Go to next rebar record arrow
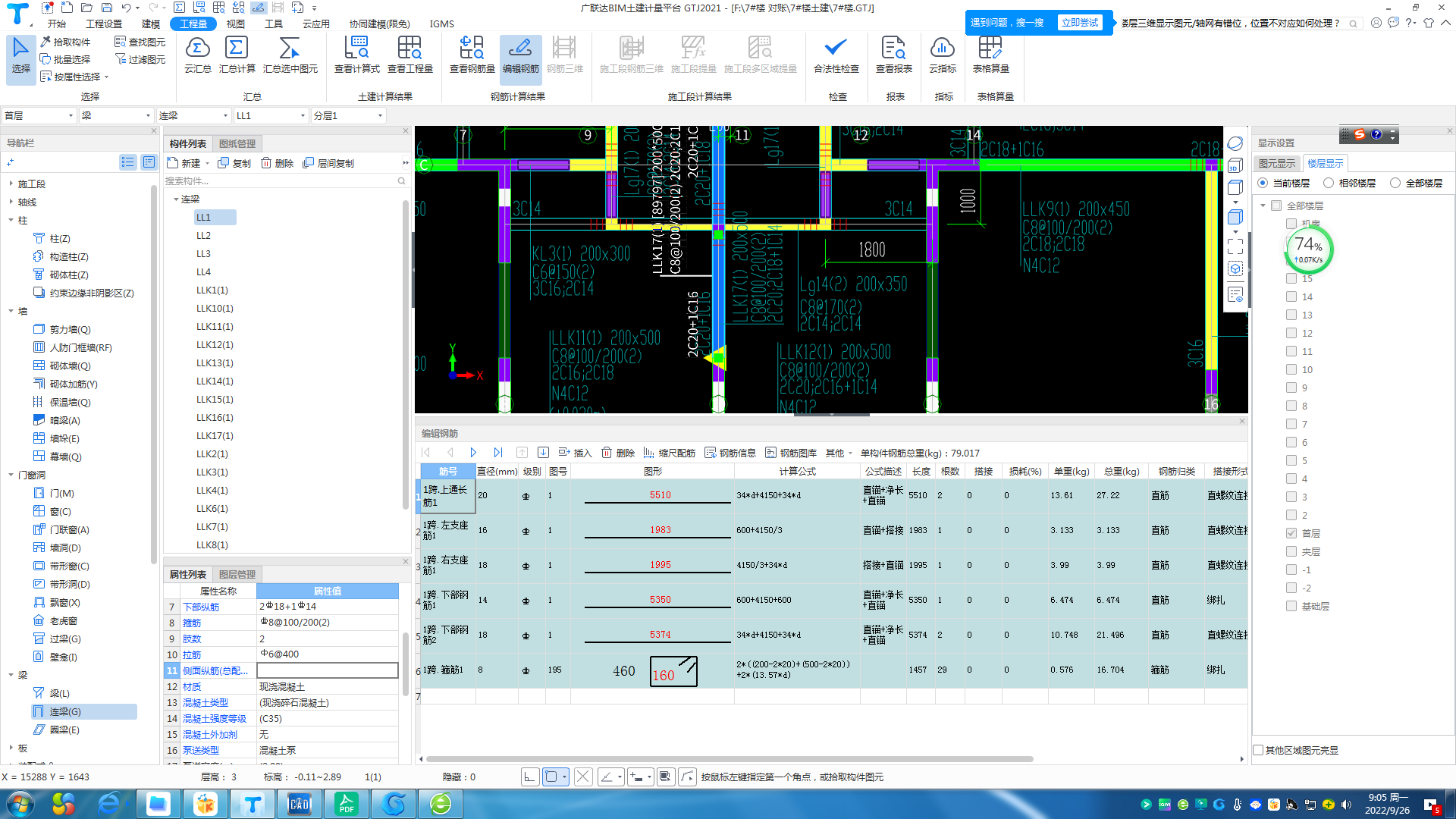The width and height of the screenshot is (1456, 819). coord(473,453)
